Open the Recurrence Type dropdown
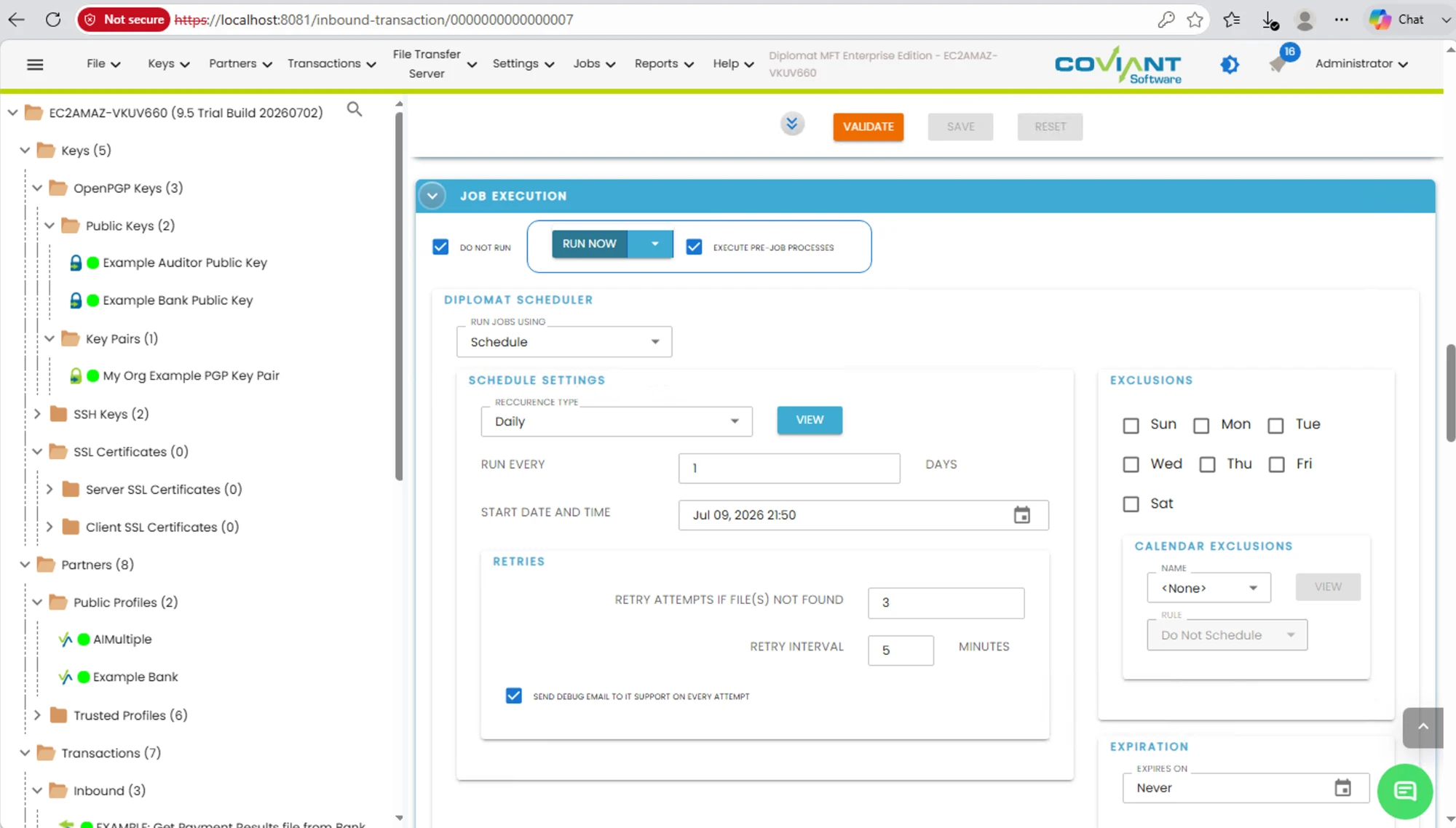The height and width of the screenshot is (828, 1456). (617, 421)
